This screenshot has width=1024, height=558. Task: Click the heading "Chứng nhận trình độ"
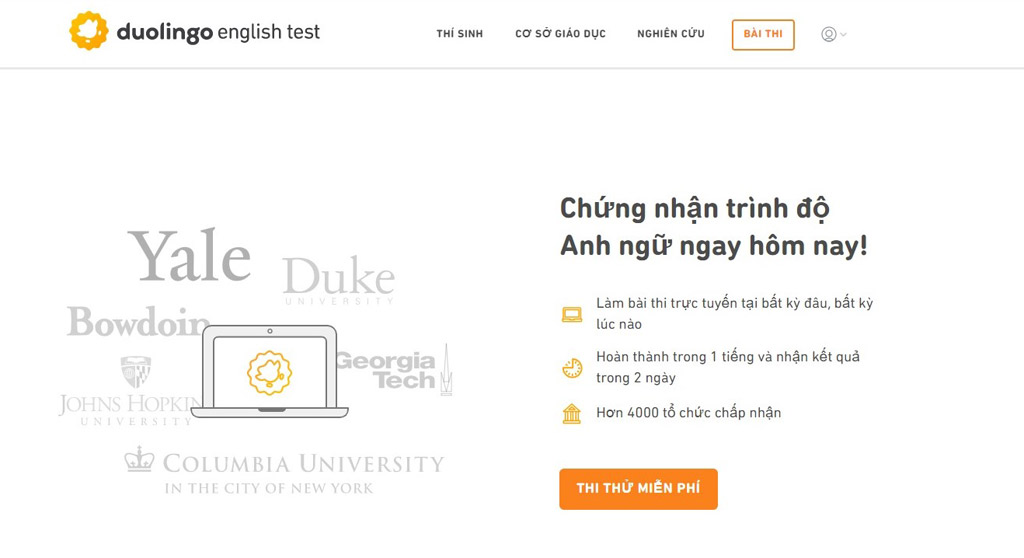click(x=695, y=209)
